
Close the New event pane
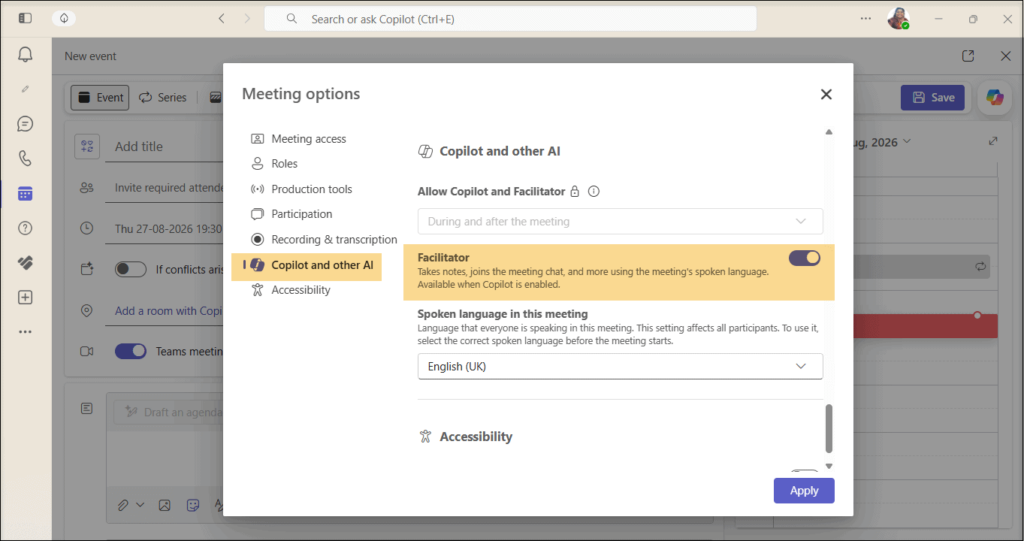click(1006, 56)
